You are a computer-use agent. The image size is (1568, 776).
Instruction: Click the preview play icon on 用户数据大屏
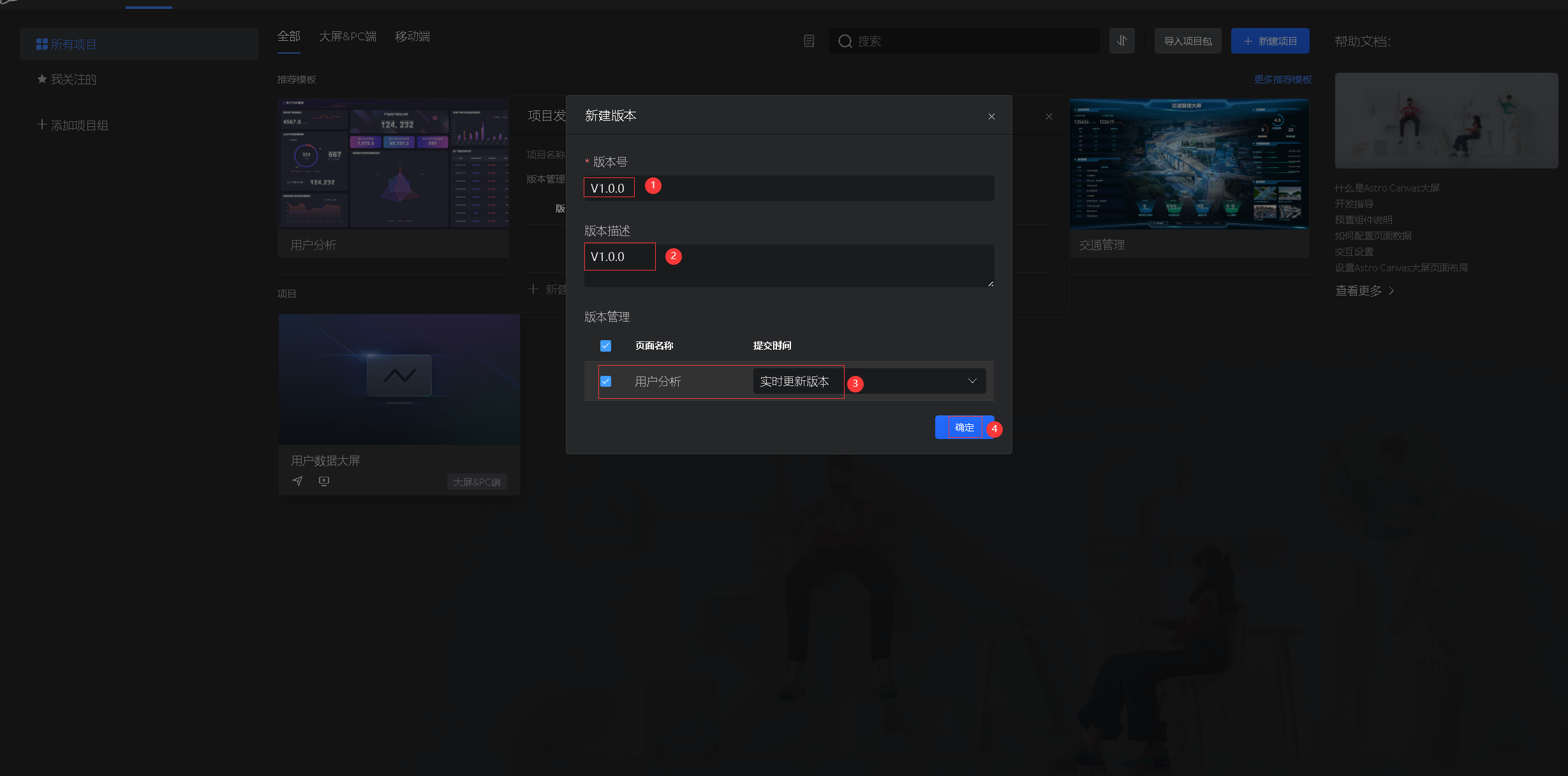pos(324,481)
